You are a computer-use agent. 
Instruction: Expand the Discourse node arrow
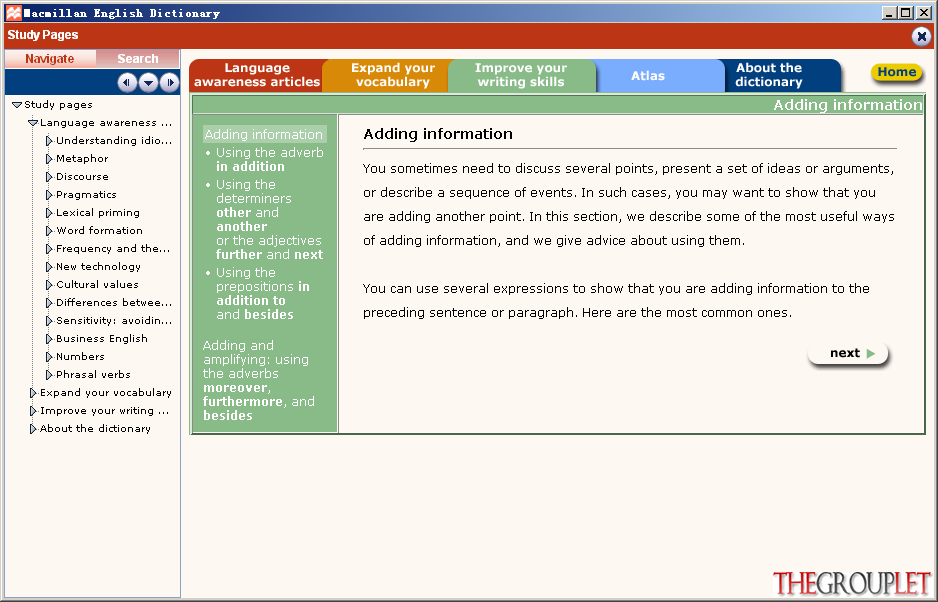[x=49, y=177]
